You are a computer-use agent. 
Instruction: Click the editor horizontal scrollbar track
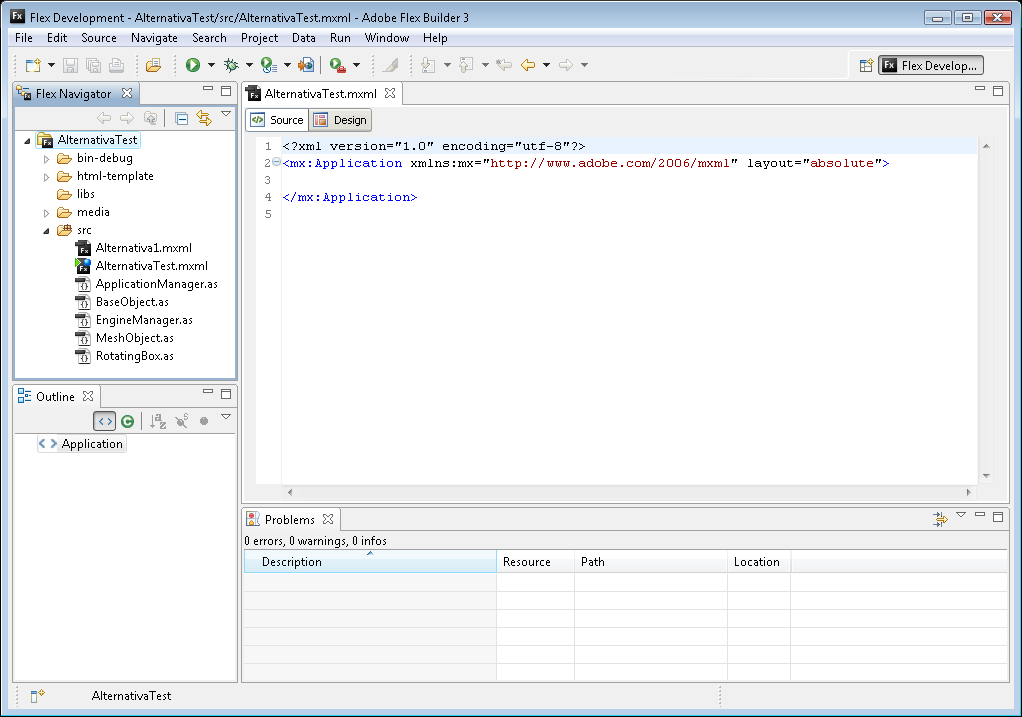coord(630,492)
